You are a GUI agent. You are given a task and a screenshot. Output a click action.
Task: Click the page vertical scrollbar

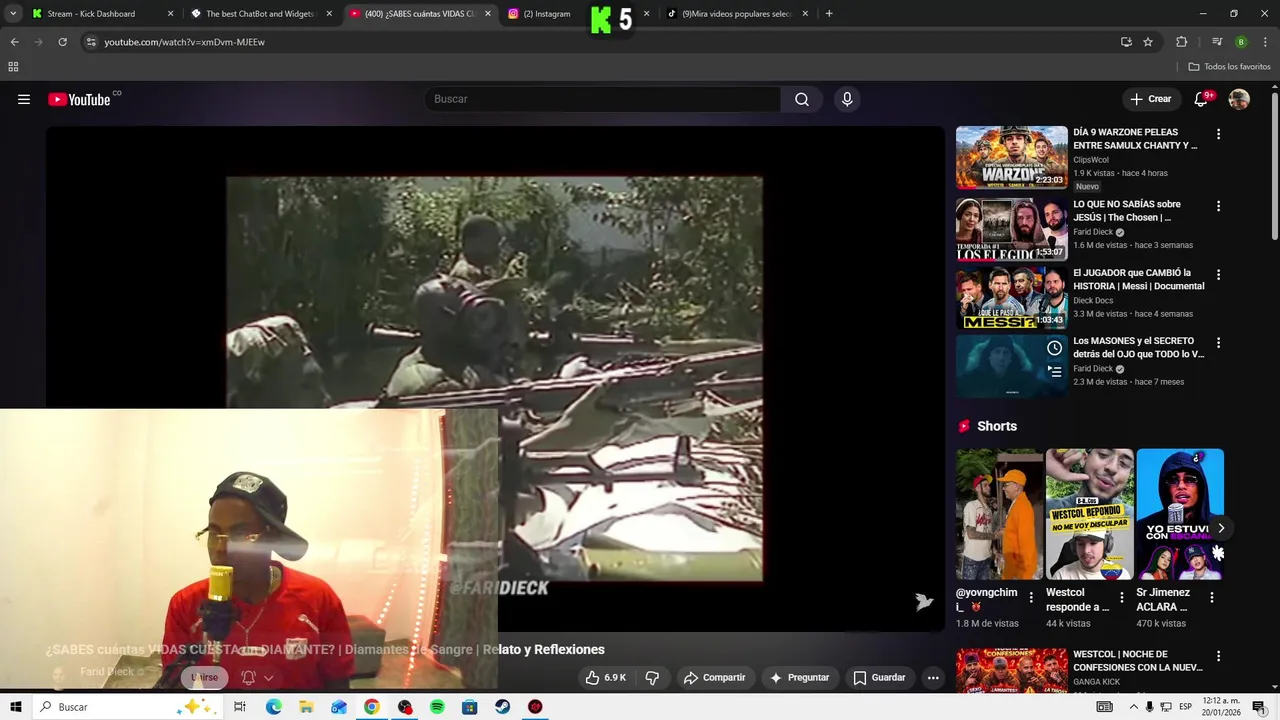point(1274,165)
